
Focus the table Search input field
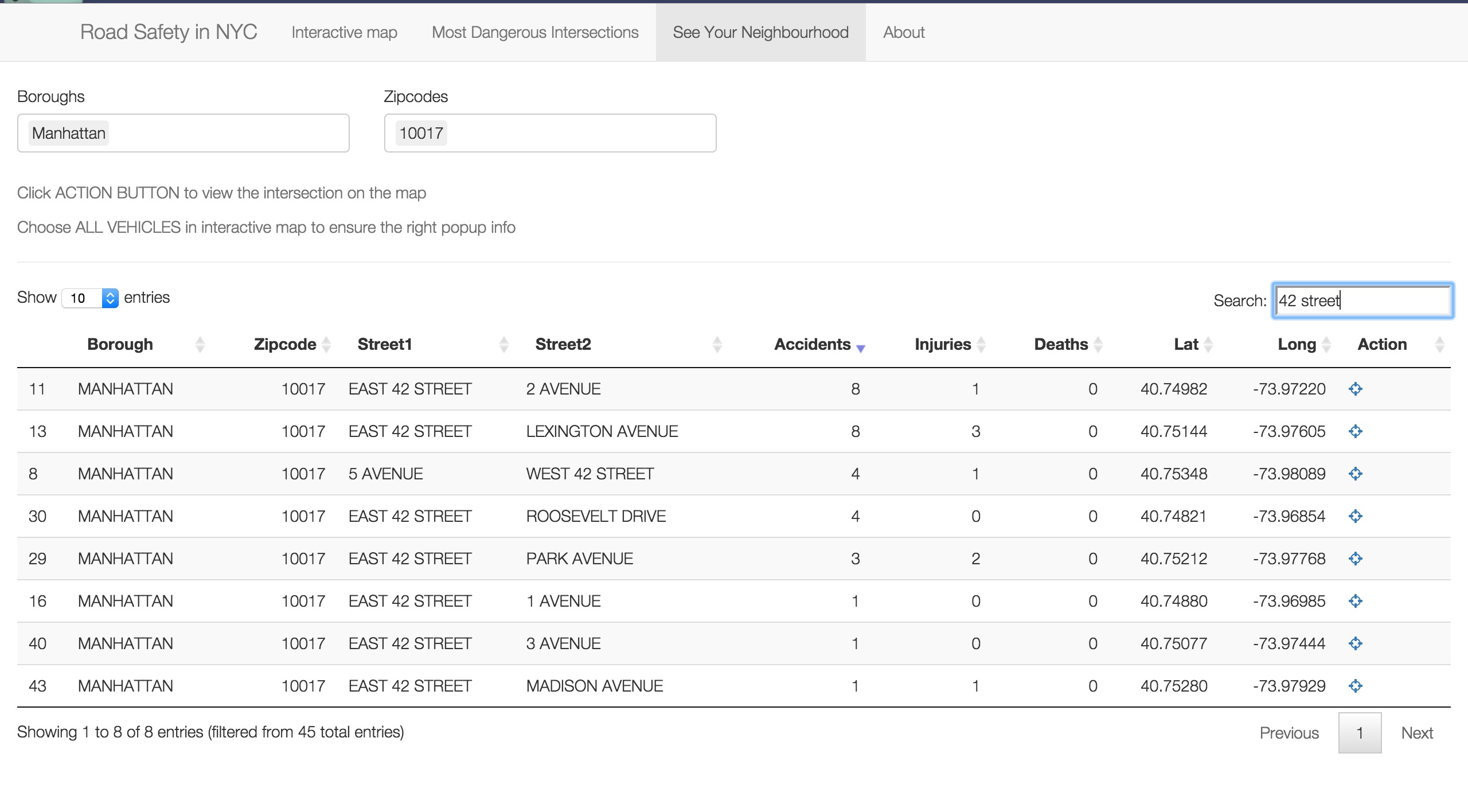click(1362, 300)
